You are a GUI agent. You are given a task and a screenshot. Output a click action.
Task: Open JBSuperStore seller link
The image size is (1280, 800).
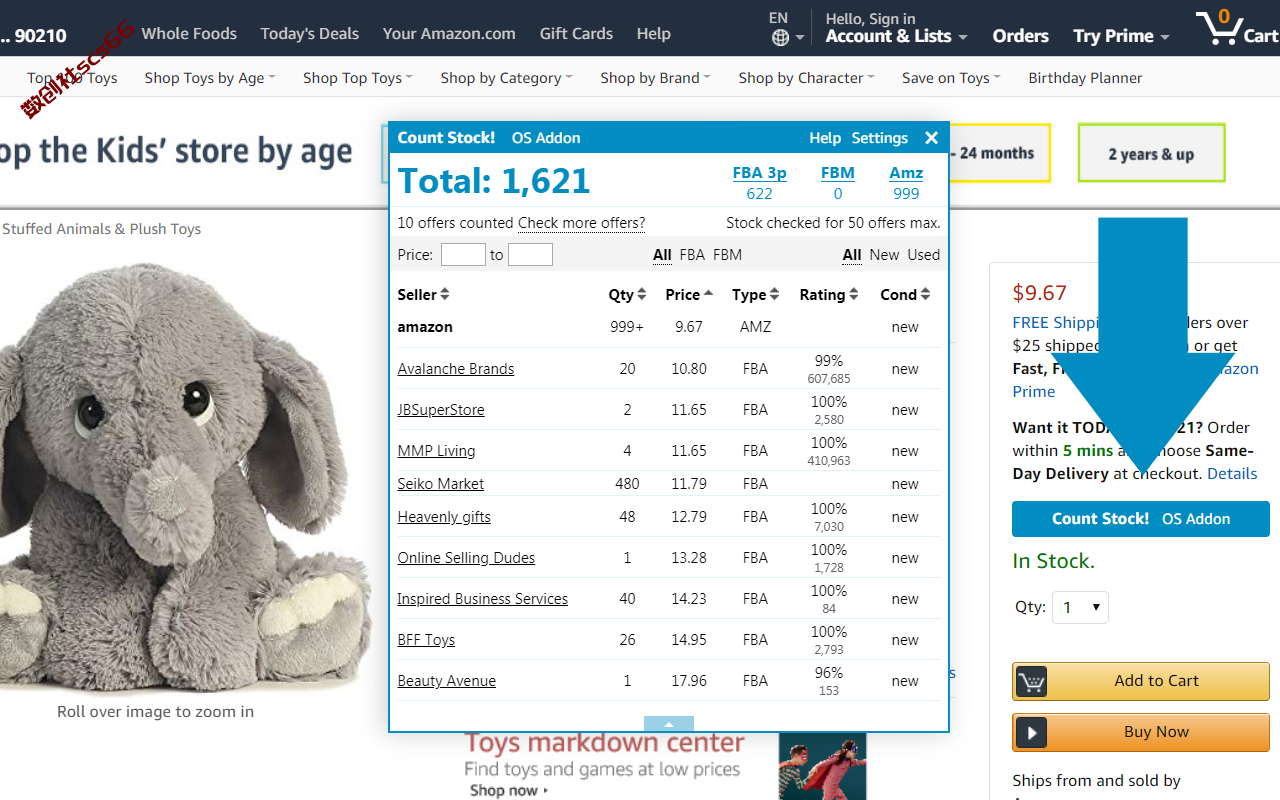click(x=441, y=410)
